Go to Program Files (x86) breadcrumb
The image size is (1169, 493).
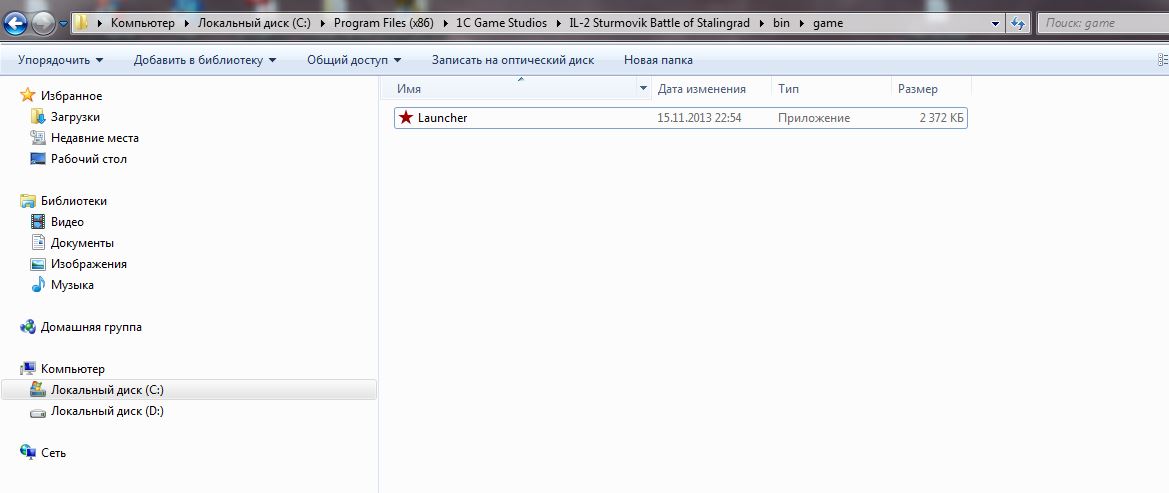tap(383, 22)
